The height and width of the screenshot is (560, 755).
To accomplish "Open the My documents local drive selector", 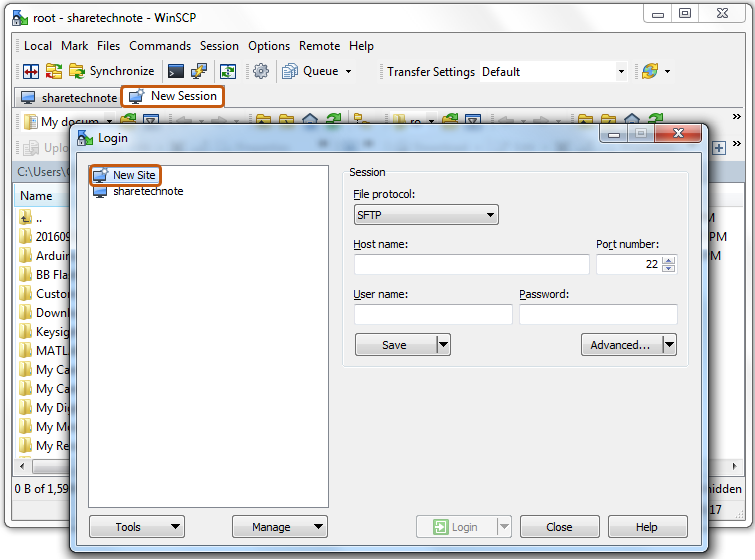I will click(x=69, y=121).
